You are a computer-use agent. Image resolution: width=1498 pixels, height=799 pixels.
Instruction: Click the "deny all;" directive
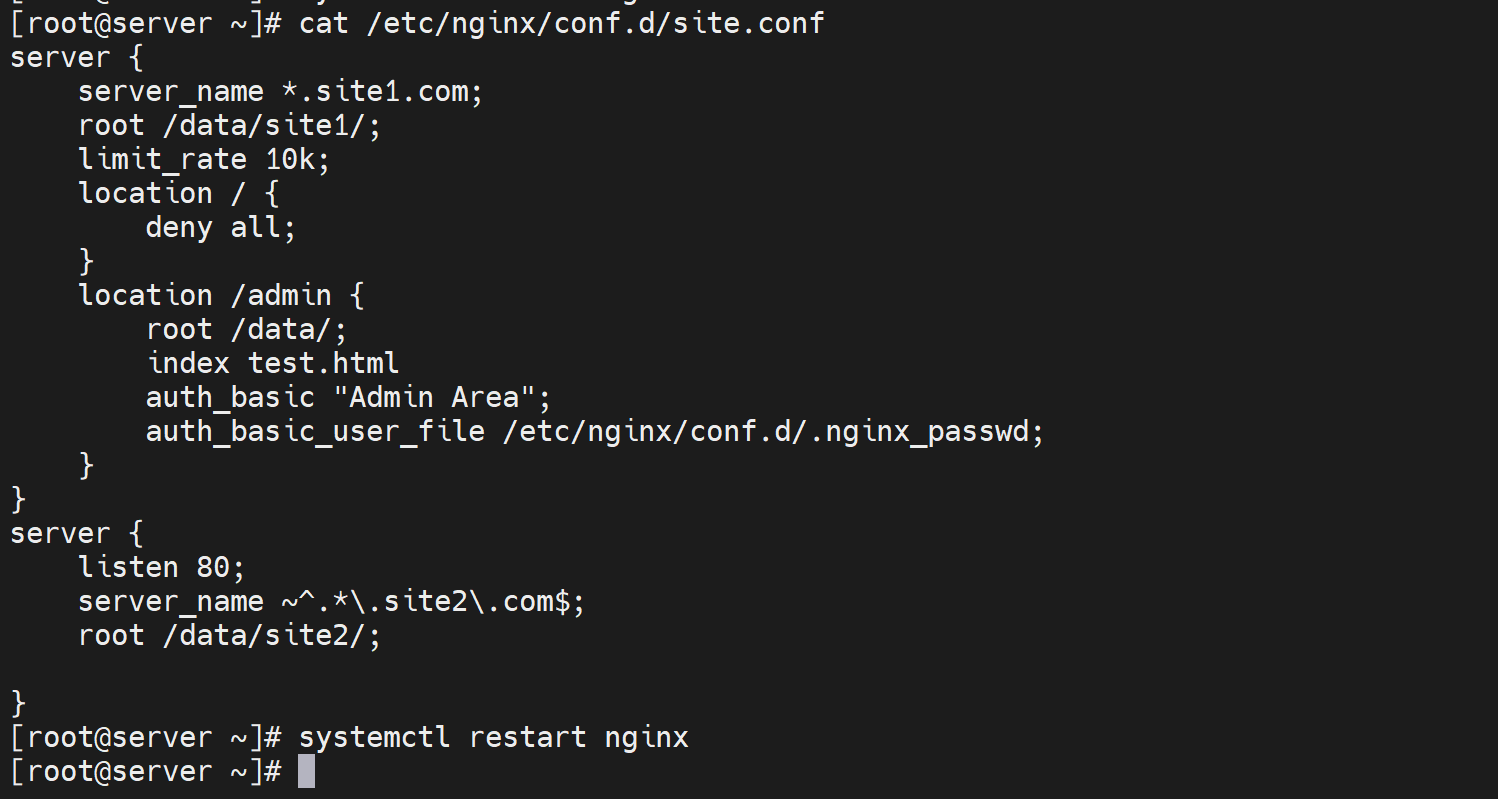tap(221, 227)
